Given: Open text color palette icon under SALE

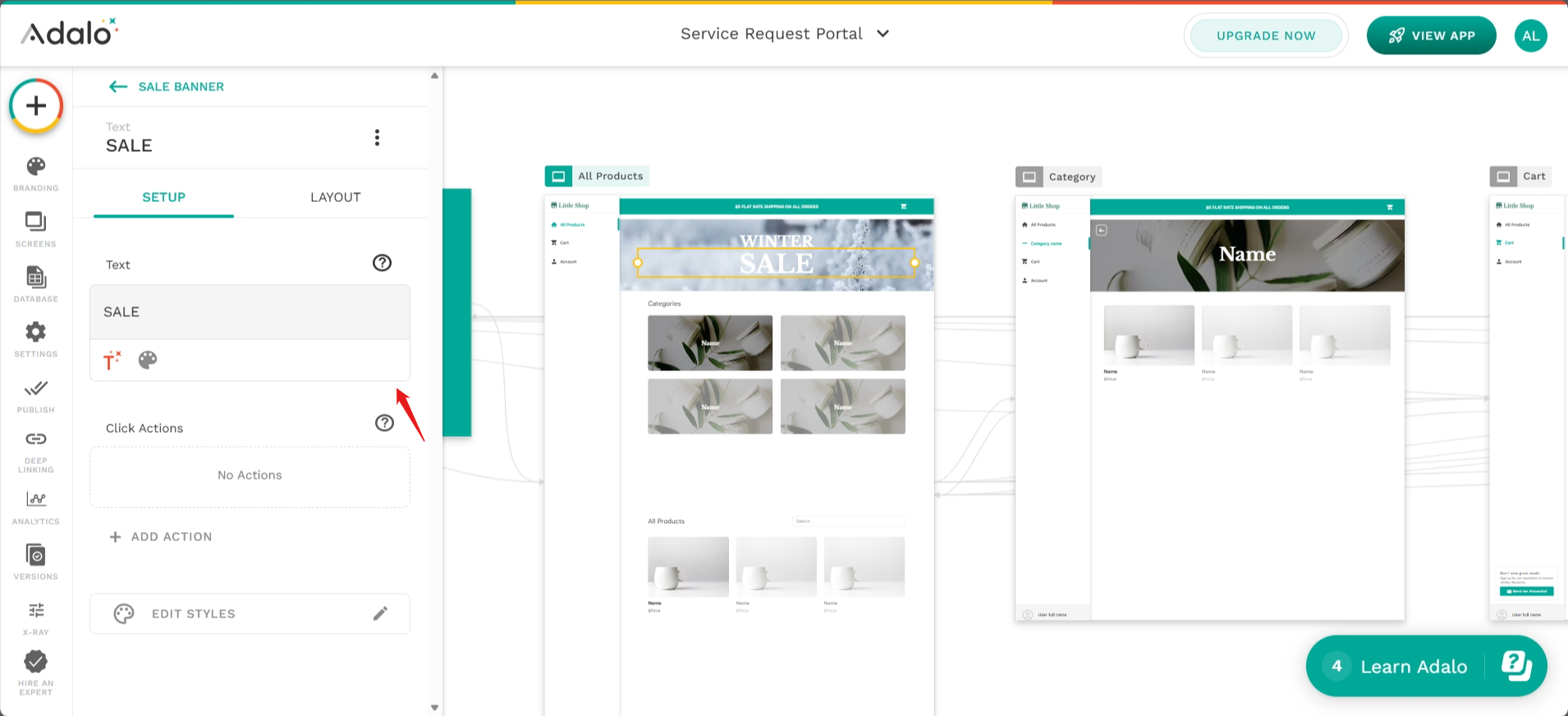Looking at the screenshot, I should click(148, 360).
